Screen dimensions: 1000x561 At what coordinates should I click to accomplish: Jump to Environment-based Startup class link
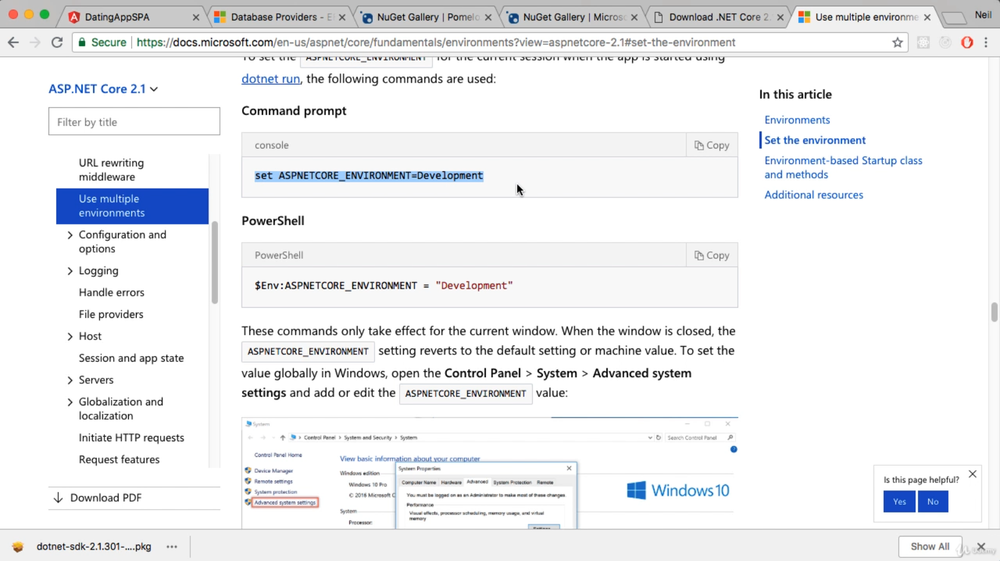843,168
